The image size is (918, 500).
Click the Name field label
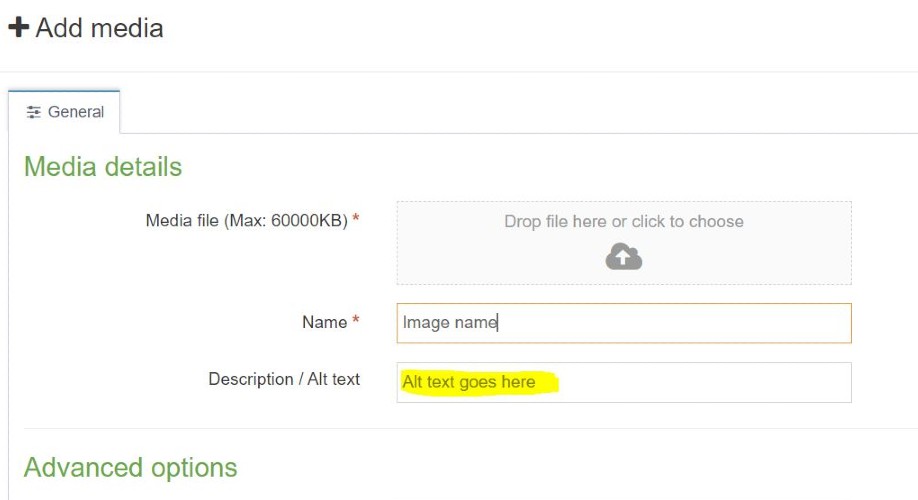324,322
